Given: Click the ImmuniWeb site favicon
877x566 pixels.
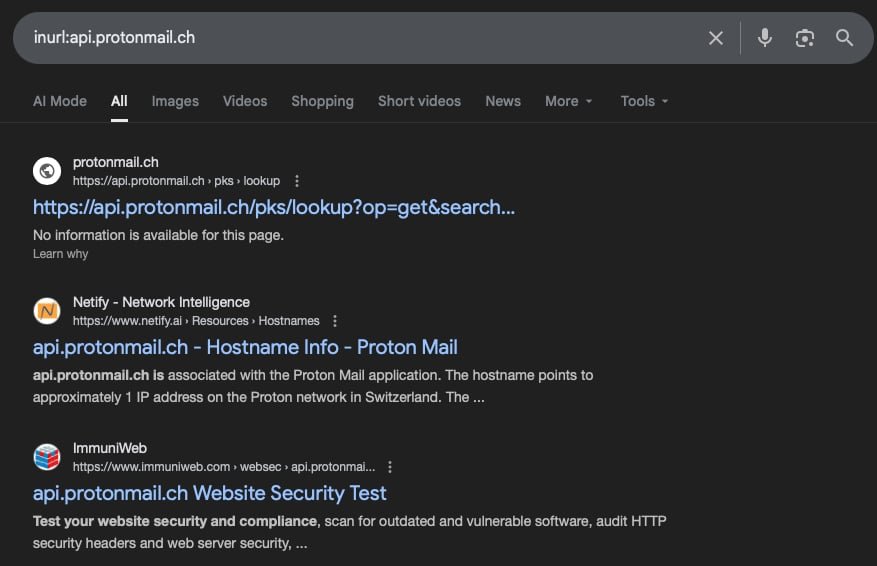Looking at the screenshot, I should tap(47, 457).
